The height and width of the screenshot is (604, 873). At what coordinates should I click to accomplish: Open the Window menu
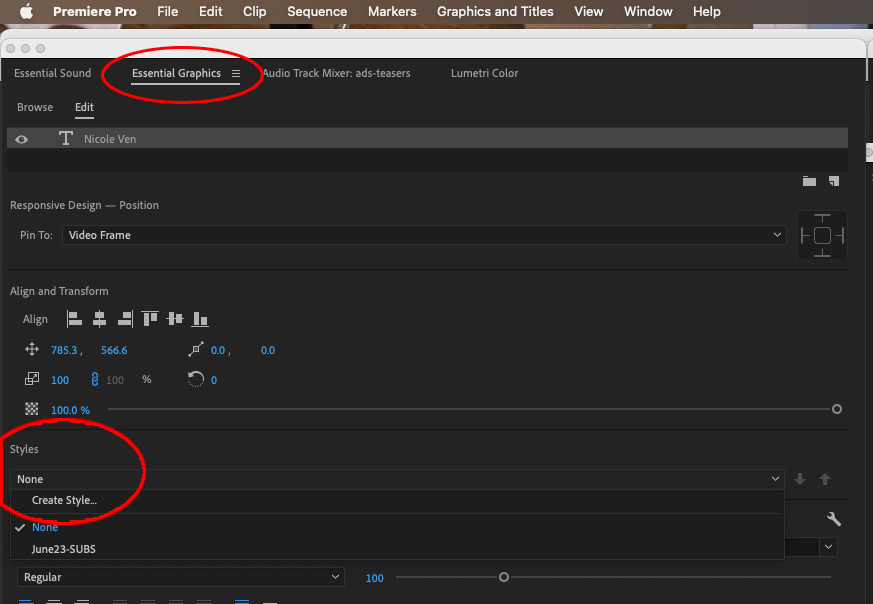(x=648, y=11)
